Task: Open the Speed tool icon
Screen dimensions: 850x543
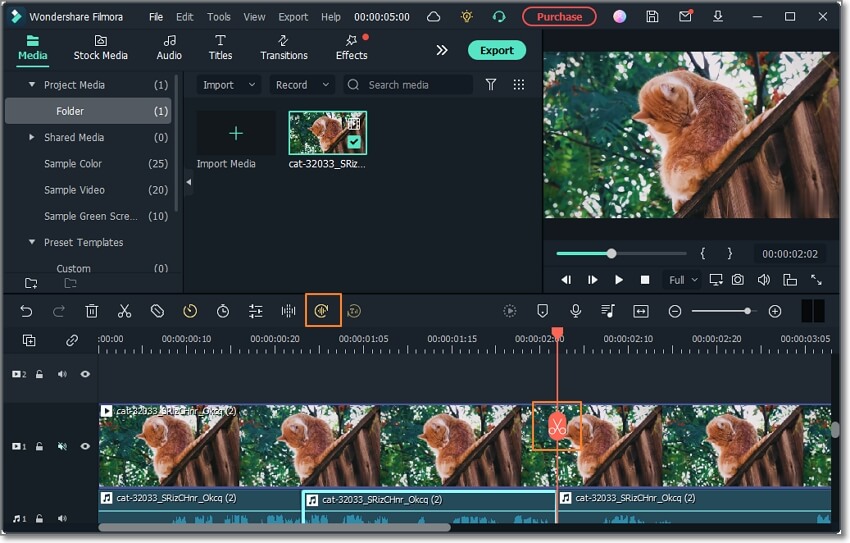Action: click(x=190, y=311)
